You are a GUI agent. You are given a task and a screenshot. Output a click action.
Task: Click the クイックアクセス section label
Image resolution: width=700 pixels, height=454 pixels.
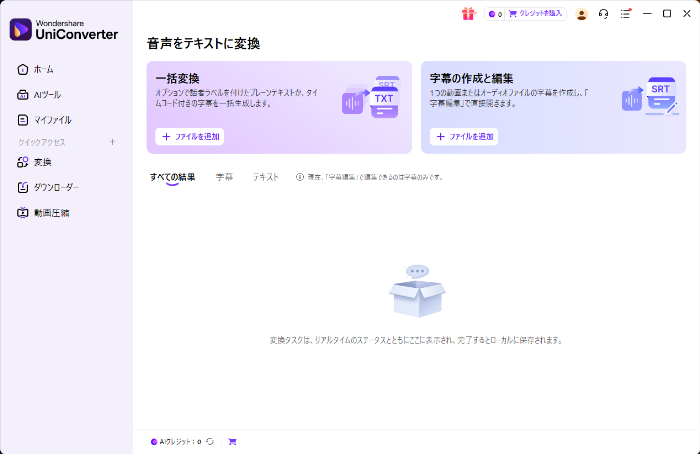(42, 142)
